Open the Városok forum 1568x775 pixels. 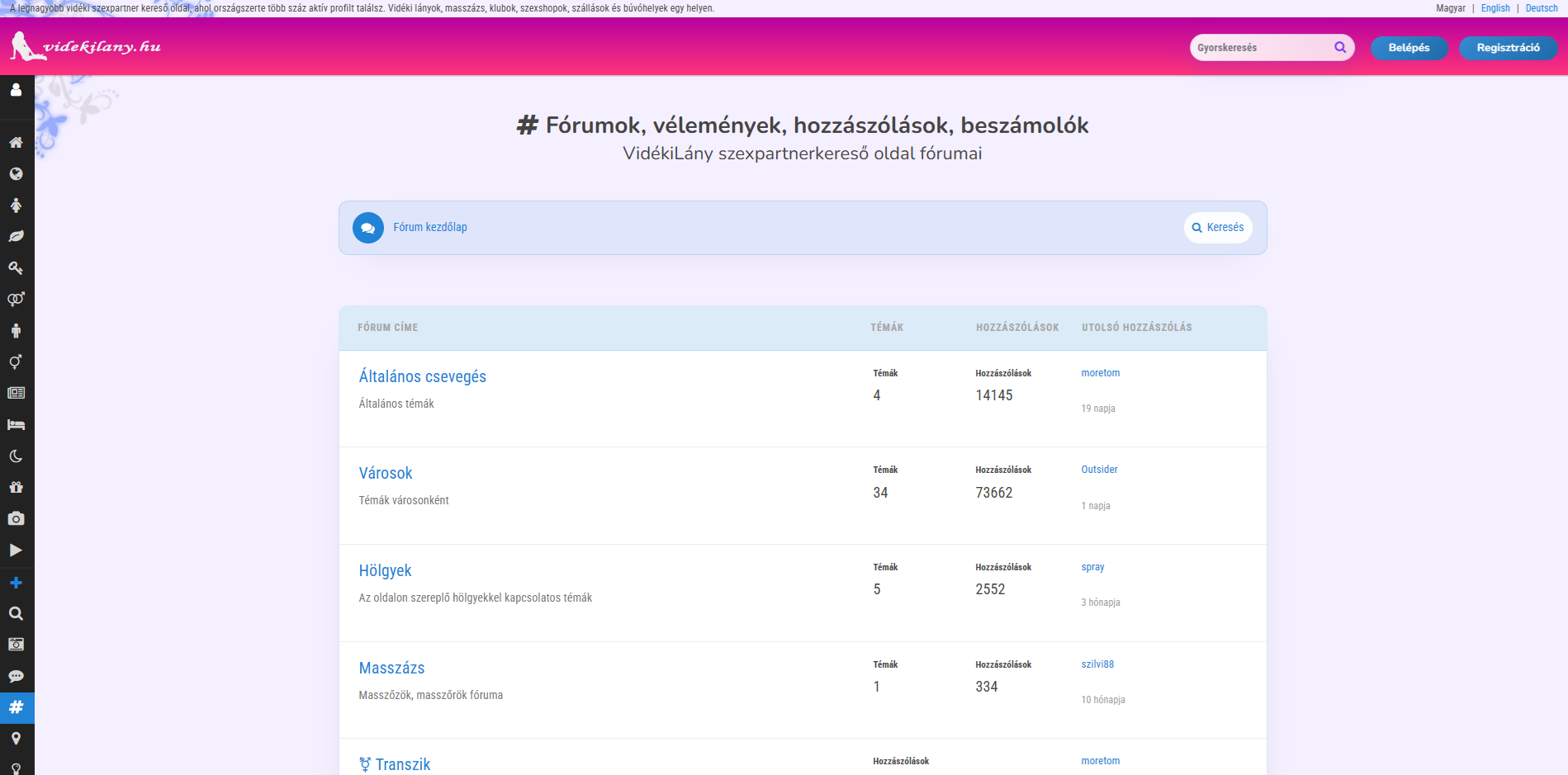[385, 473]
